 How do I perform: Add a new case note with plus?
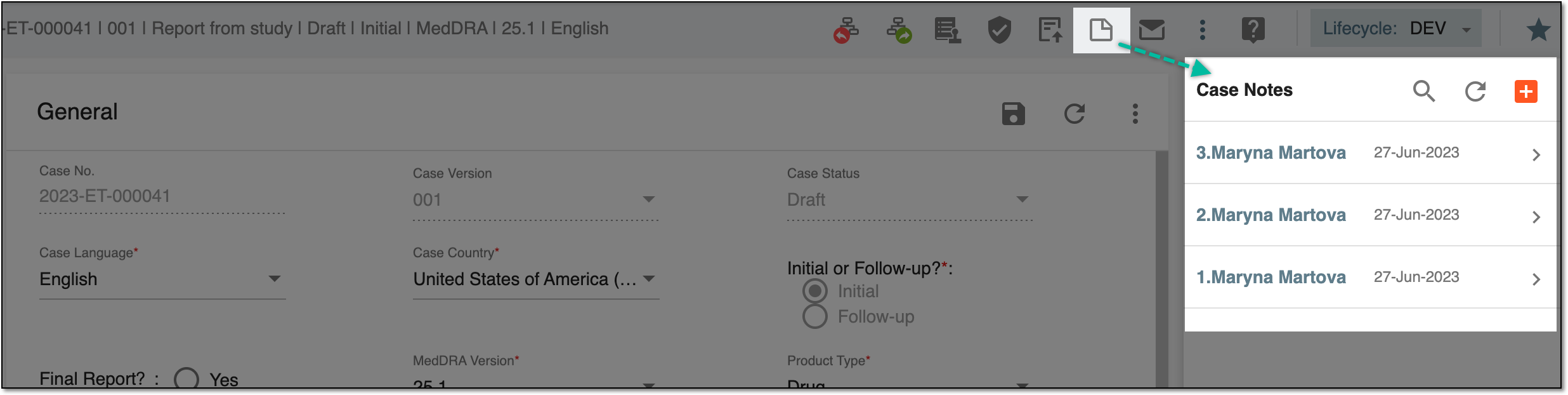click(x=1526, y=91)
